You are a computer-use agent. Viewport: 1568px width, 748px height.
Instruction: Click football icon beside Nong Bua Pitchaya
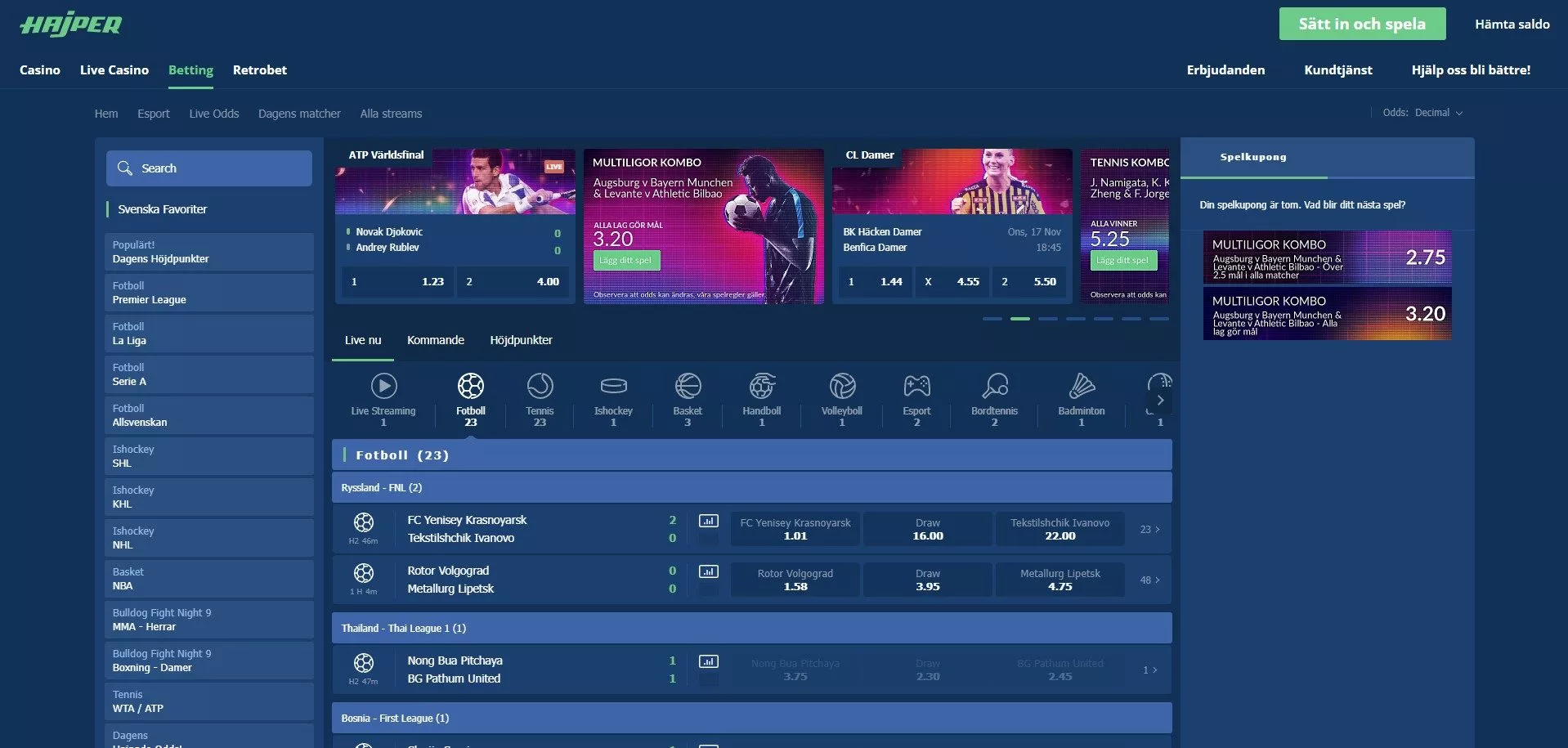[x=364, y=663]
